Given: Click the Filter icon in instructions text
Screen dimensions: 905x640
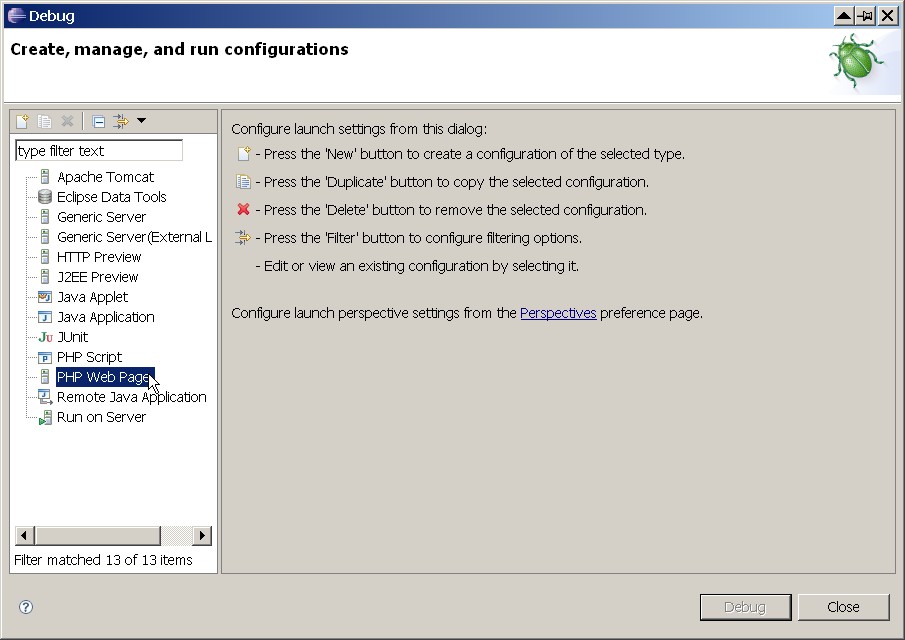Looking at the screenshot, I should pyautogui.click(x=243, y=237).
